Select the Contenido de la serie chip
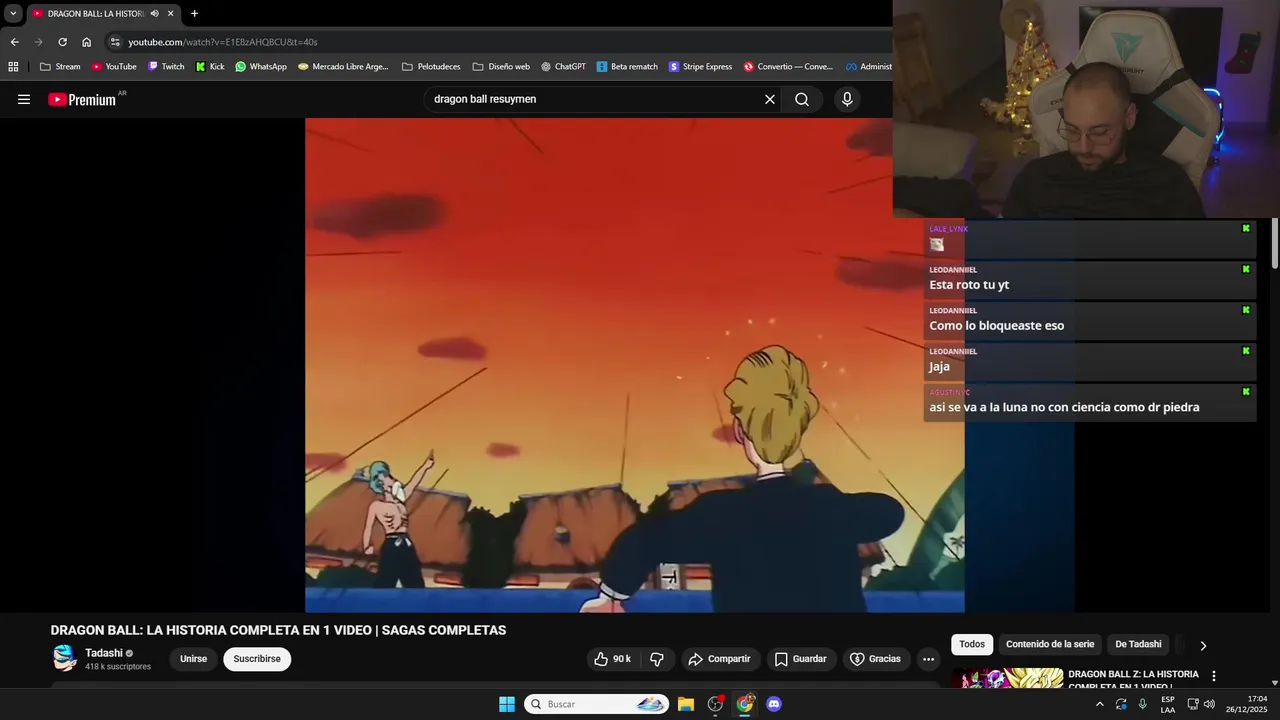Image resolution: width=1280 pixels, height=720 pixels. tap(1050, 644)
